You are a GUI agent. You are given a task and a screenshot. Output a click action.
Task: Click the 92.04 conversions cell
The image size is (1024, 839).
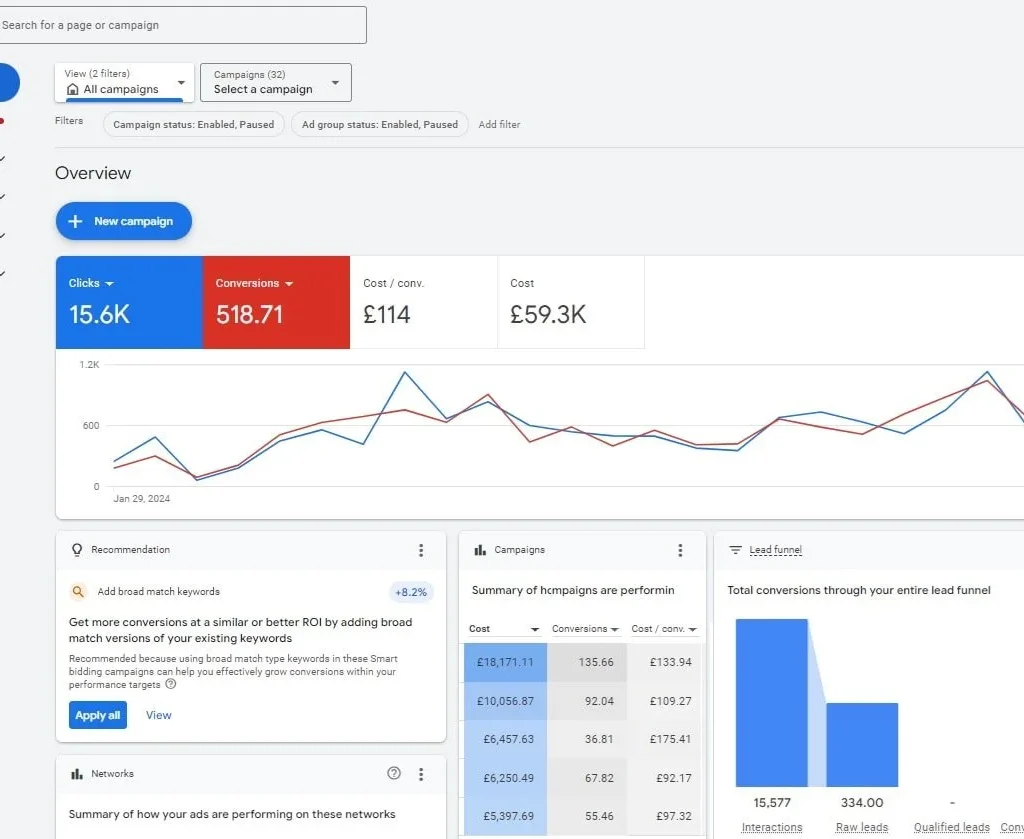click(587, 701)
